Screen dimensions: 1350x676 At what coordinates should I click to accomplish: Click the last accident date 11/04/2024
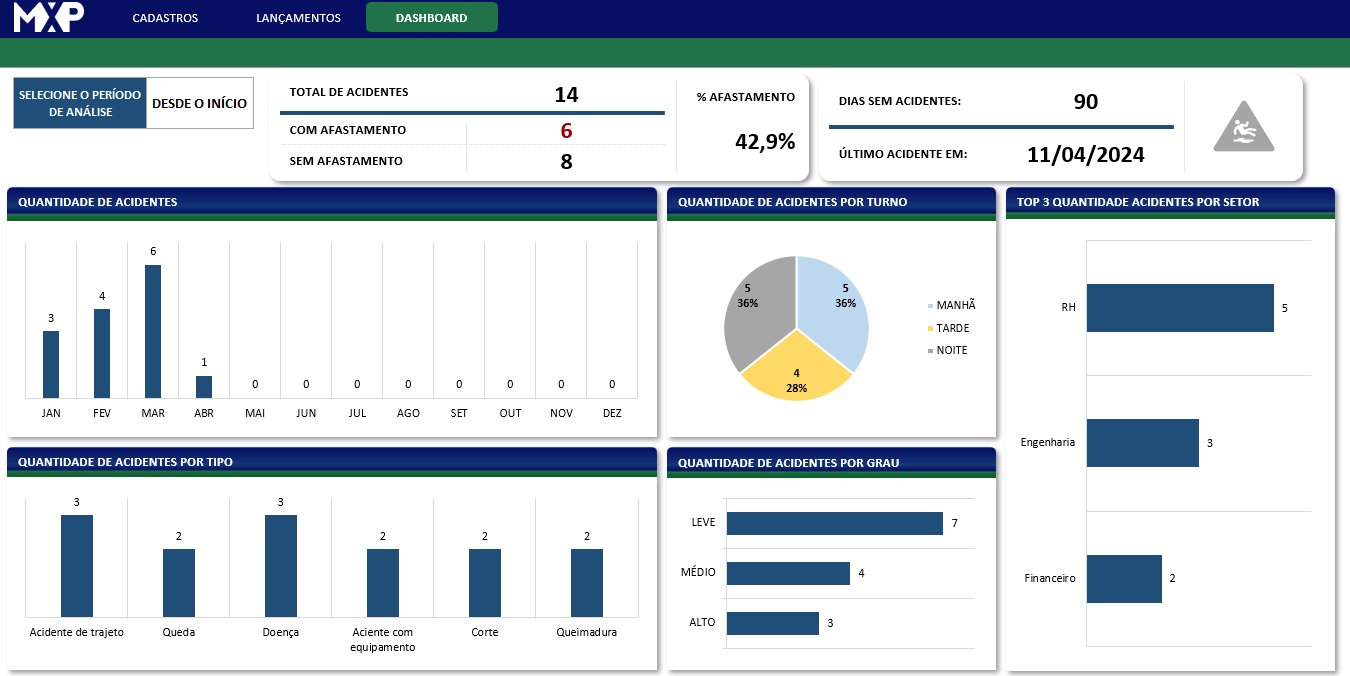click(1085, 155)
